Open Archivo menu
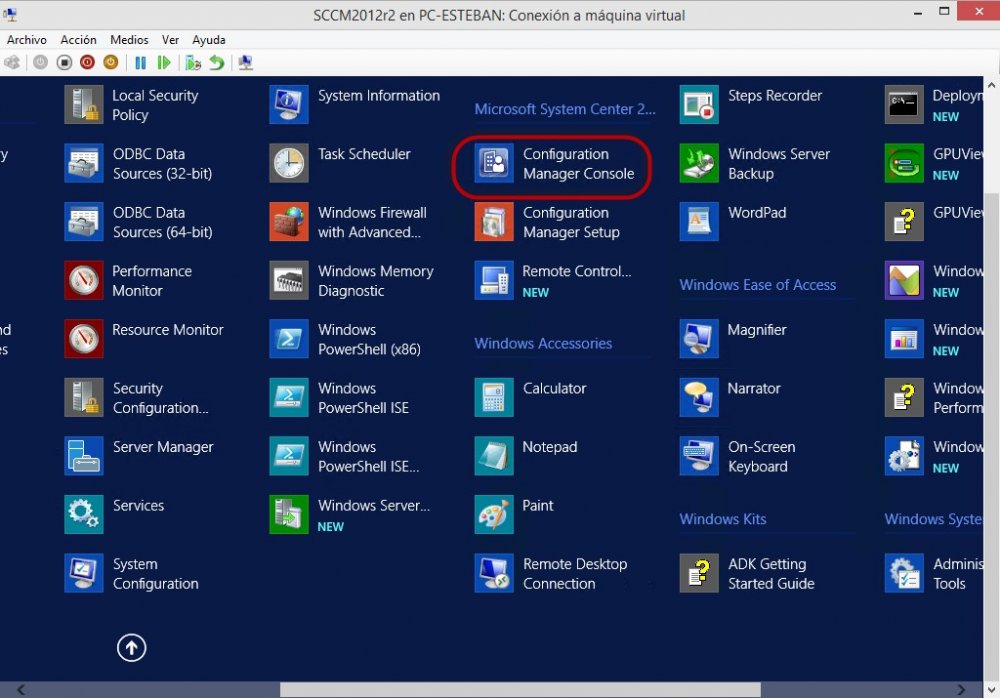This screenshot has width=1000, height=698. [27, 40]
